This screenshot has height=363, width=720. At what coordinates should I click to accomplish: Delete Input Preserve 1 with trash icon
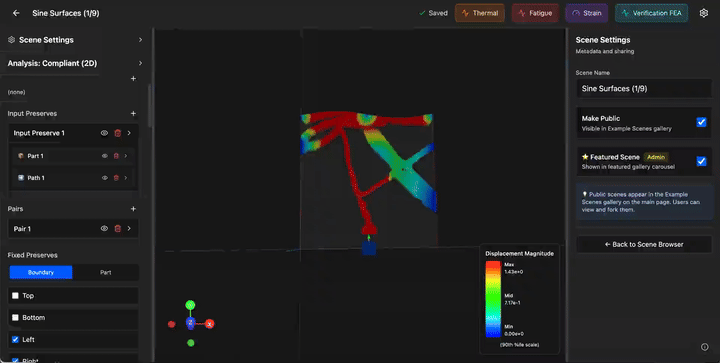click(118, 133)
